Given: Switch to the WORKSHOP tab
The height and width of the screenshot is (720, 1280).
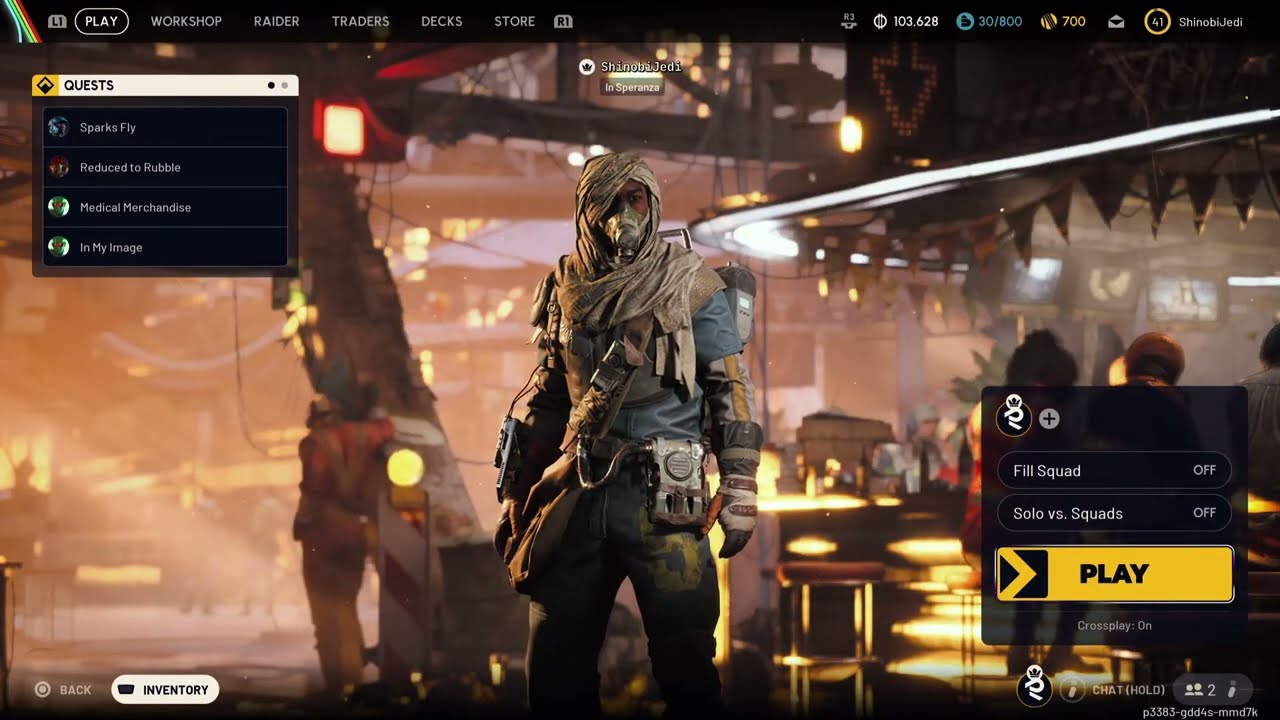Looking at the screenshot, I should 186,21.
